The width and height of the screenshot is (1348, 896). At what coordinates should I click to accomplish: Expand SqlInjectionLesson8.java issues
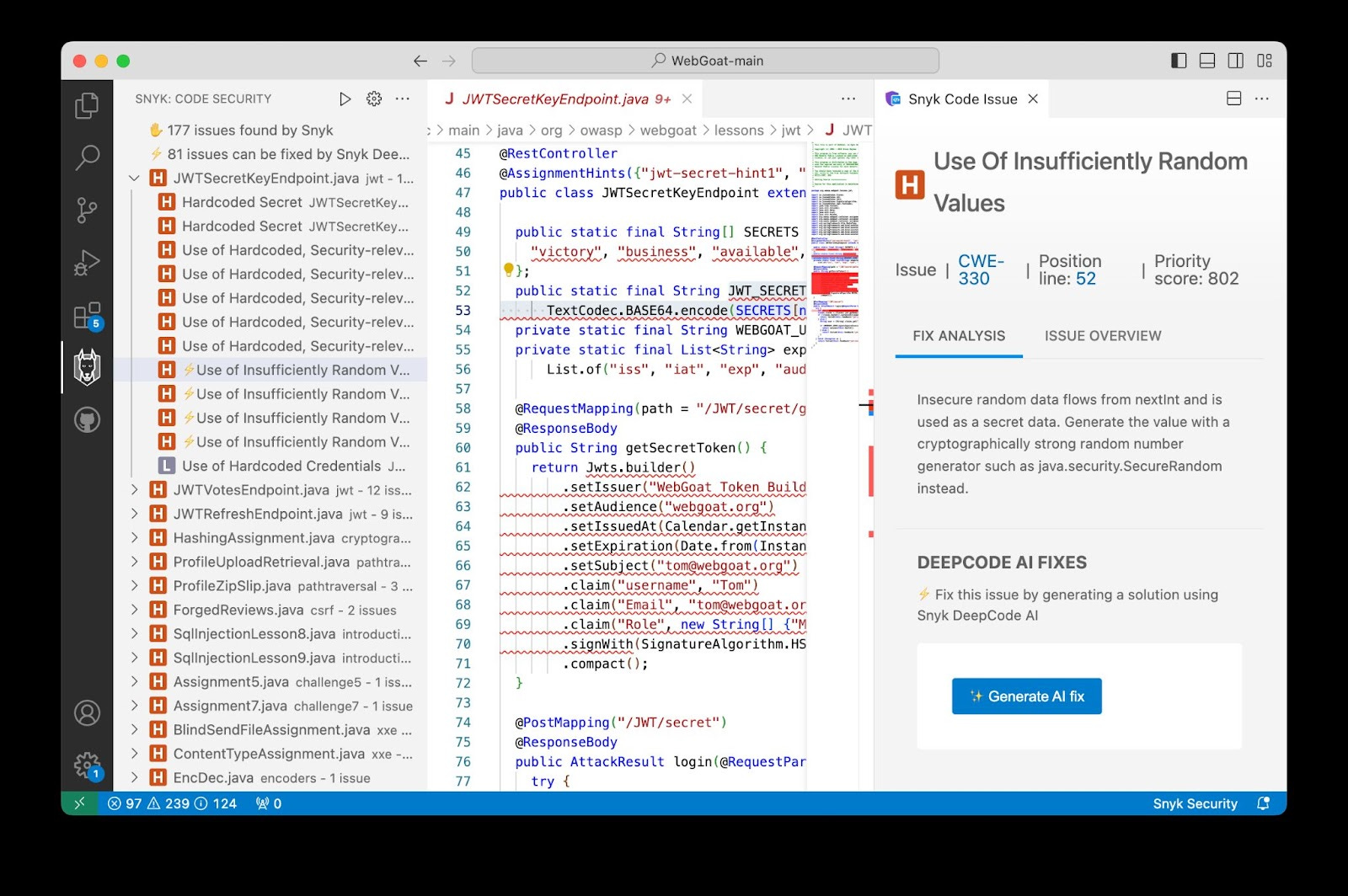pyautogui.click(x=134, y=634)
